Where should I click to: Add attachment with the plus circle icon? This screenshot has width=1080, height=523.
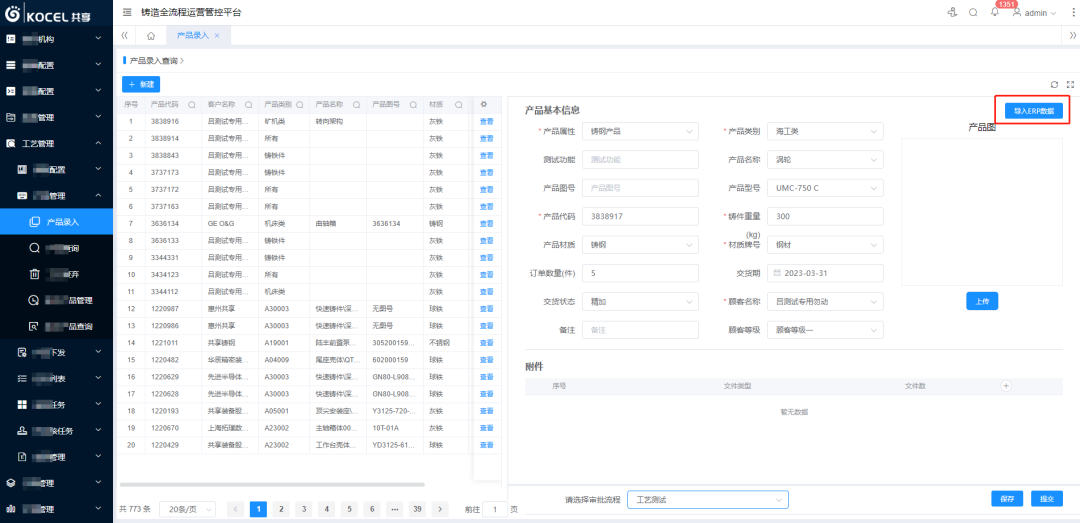[1006, 386]
